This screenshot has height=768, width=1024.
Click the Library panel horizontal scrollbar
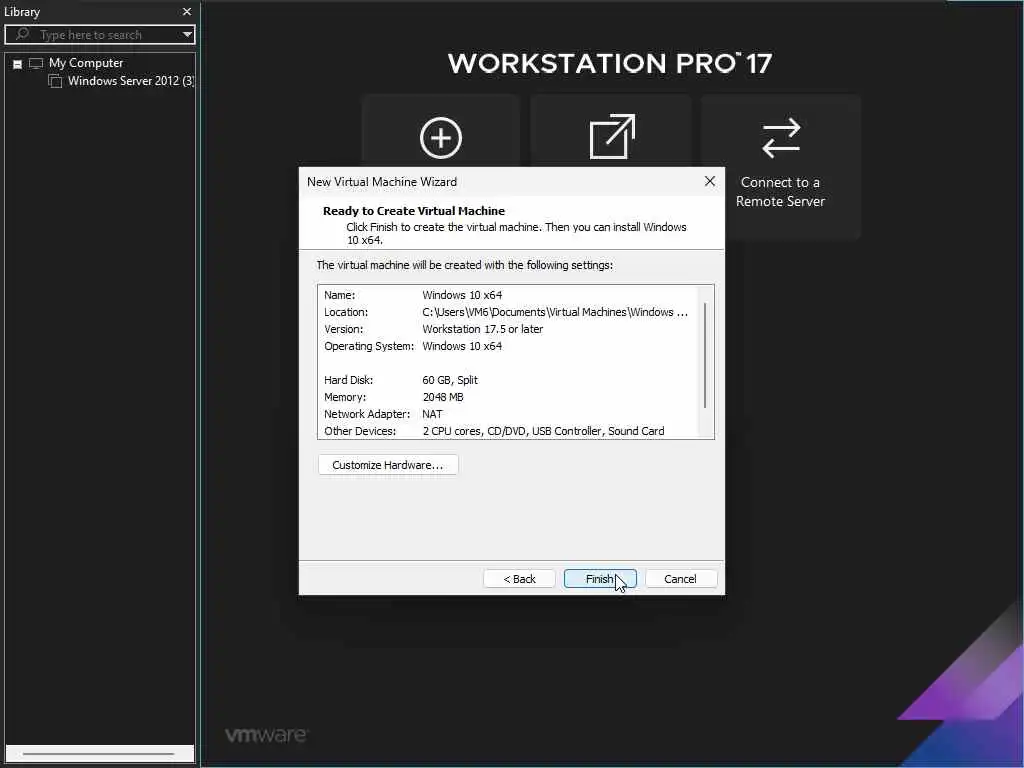click(98, 754)
